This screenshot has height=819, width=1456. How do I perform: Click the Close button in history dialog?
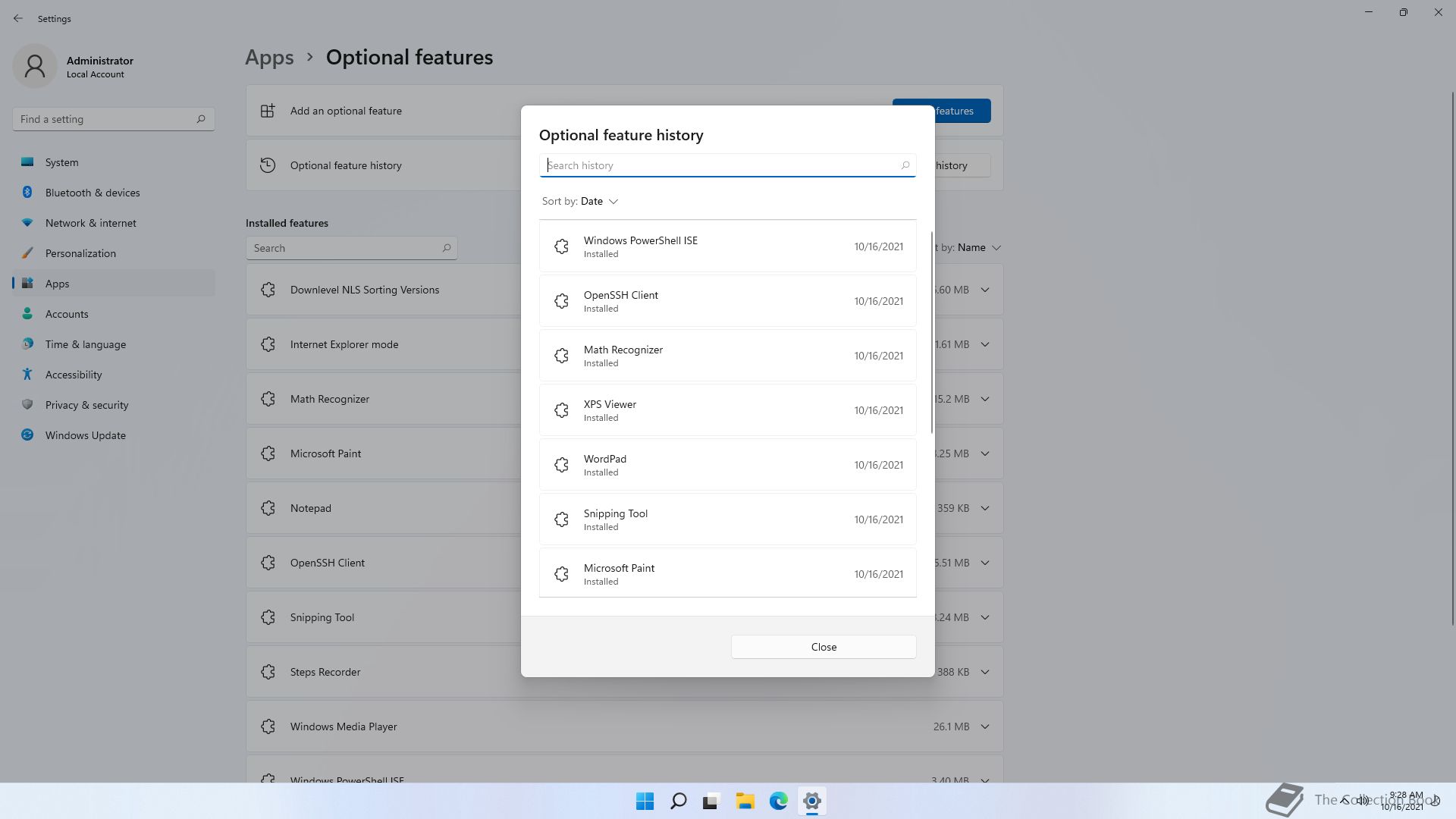tap(824, 647)
